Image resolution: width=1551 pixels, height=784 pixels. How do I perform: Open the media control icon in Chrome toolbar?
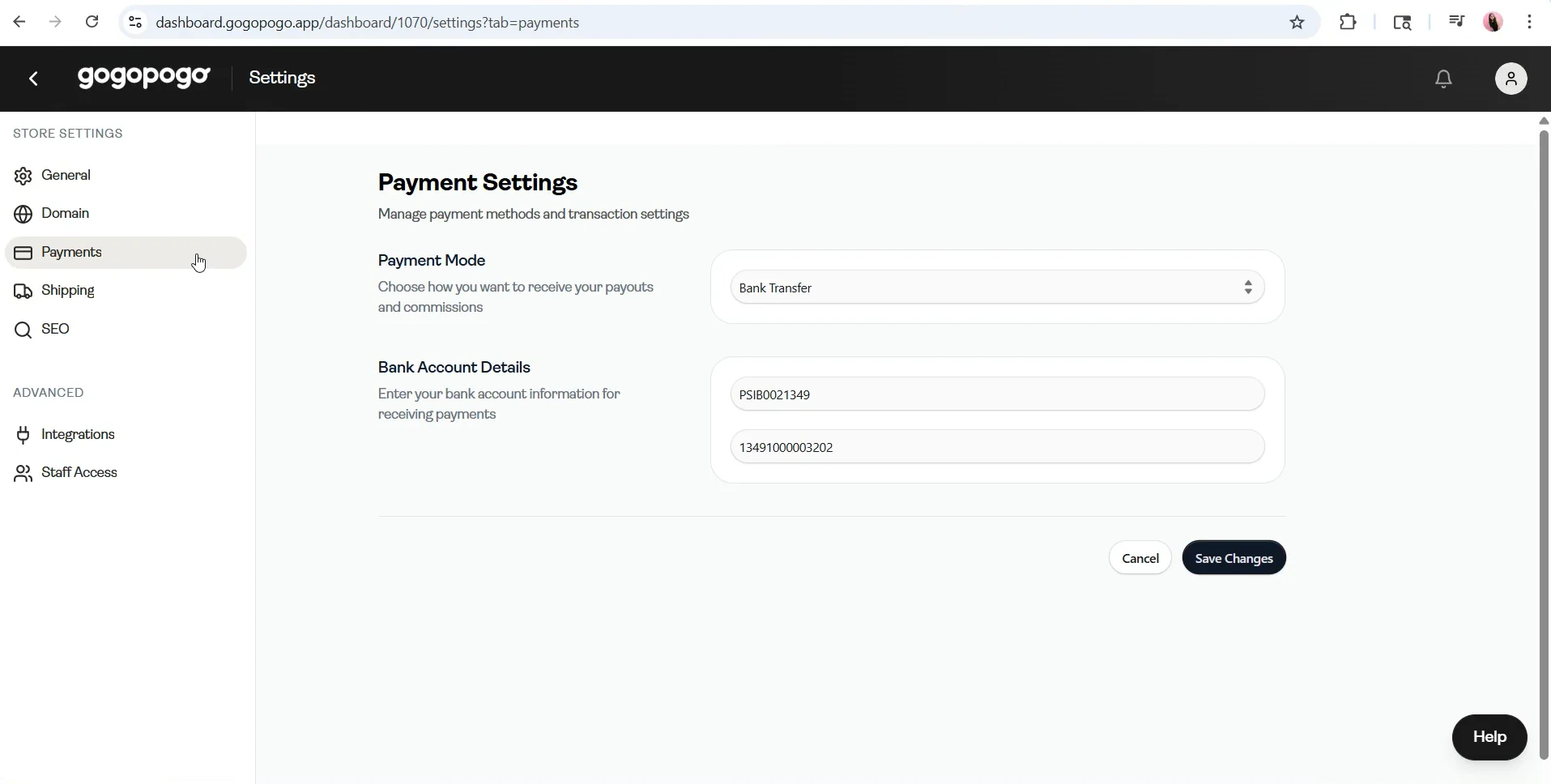[1456, 22]
